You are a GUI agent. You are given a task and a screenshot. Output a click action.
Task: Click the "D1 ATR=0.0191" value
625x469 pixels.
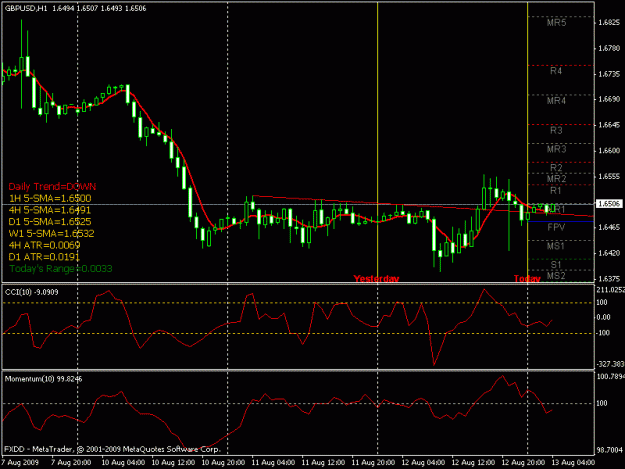44,257
